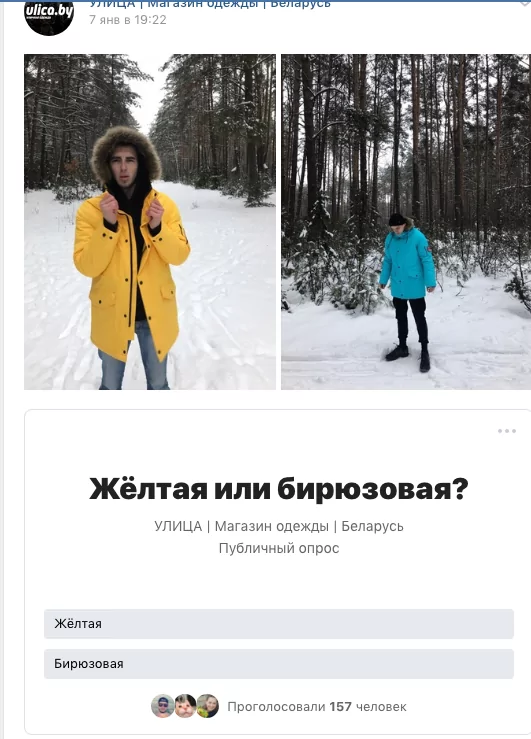Open the voter avatar wearing sunglasses
531x739 pixels.
point(162,706)
